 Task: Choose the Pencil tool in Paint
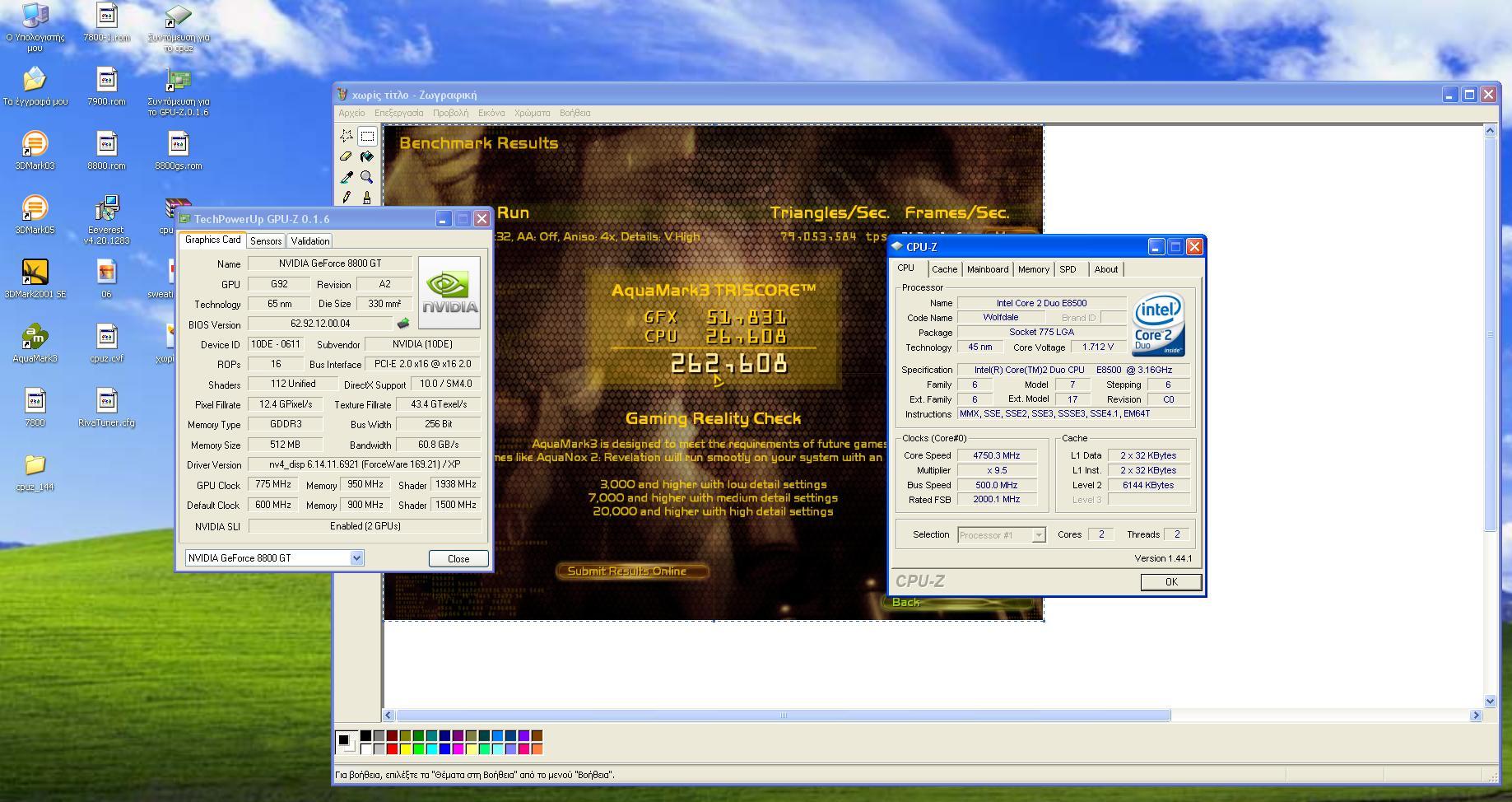pos(347,197)
